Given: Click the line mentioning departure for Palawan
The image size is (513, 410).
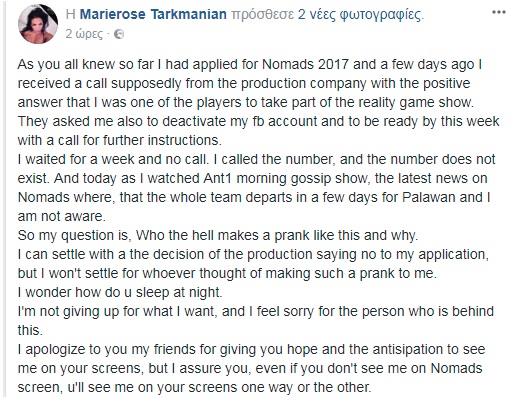Looking at the screenshot, I should [254, 197].
